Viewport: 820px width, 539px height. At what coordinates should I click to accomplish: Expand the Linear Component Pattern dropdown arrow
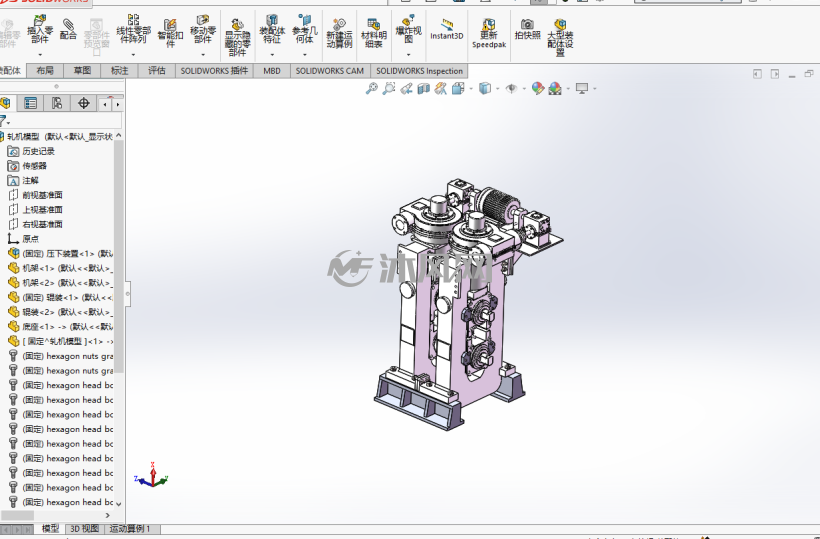(x=133, y=54)
